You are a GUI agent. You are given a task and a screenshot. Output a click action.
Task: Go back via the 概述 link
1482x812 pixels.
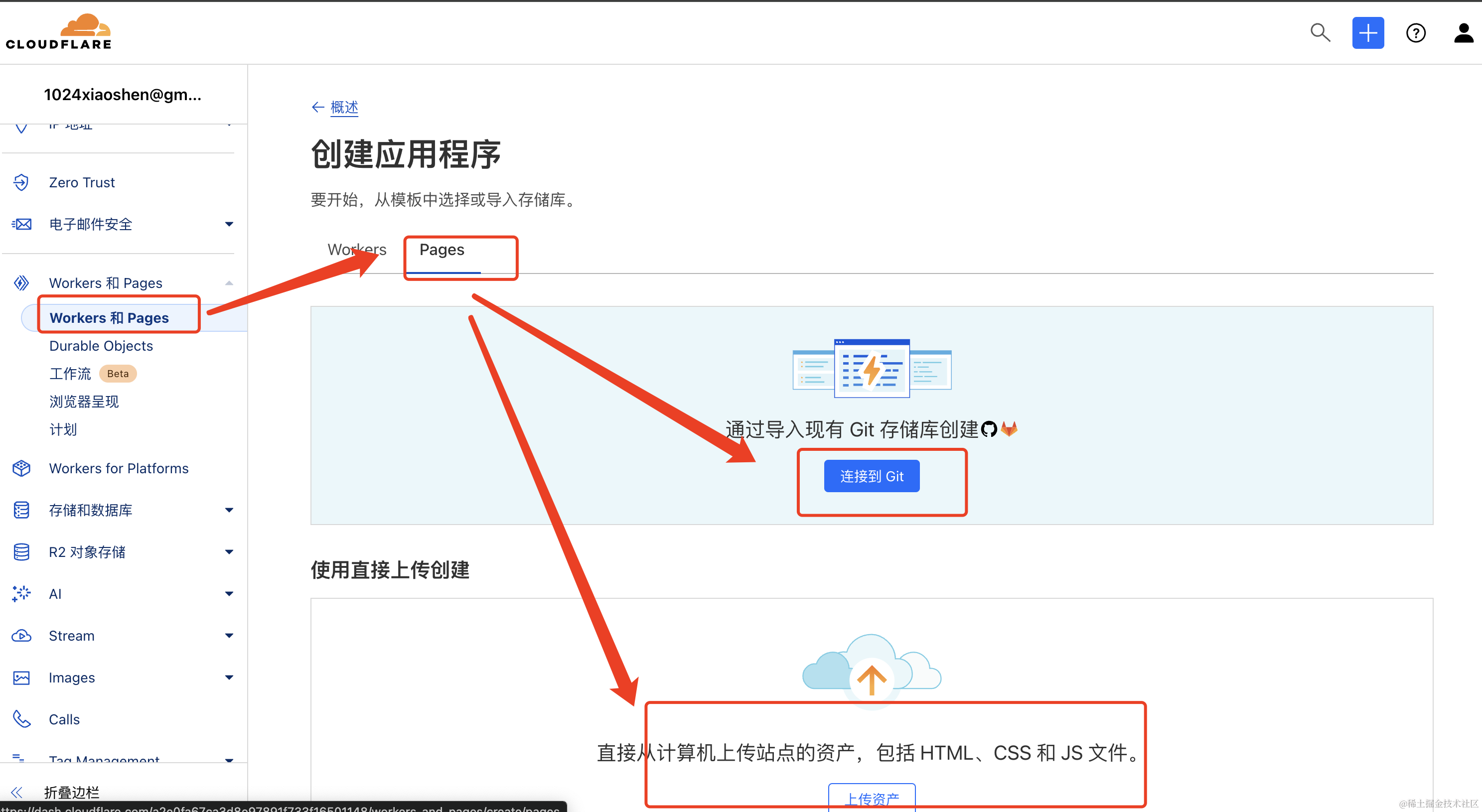343,107
